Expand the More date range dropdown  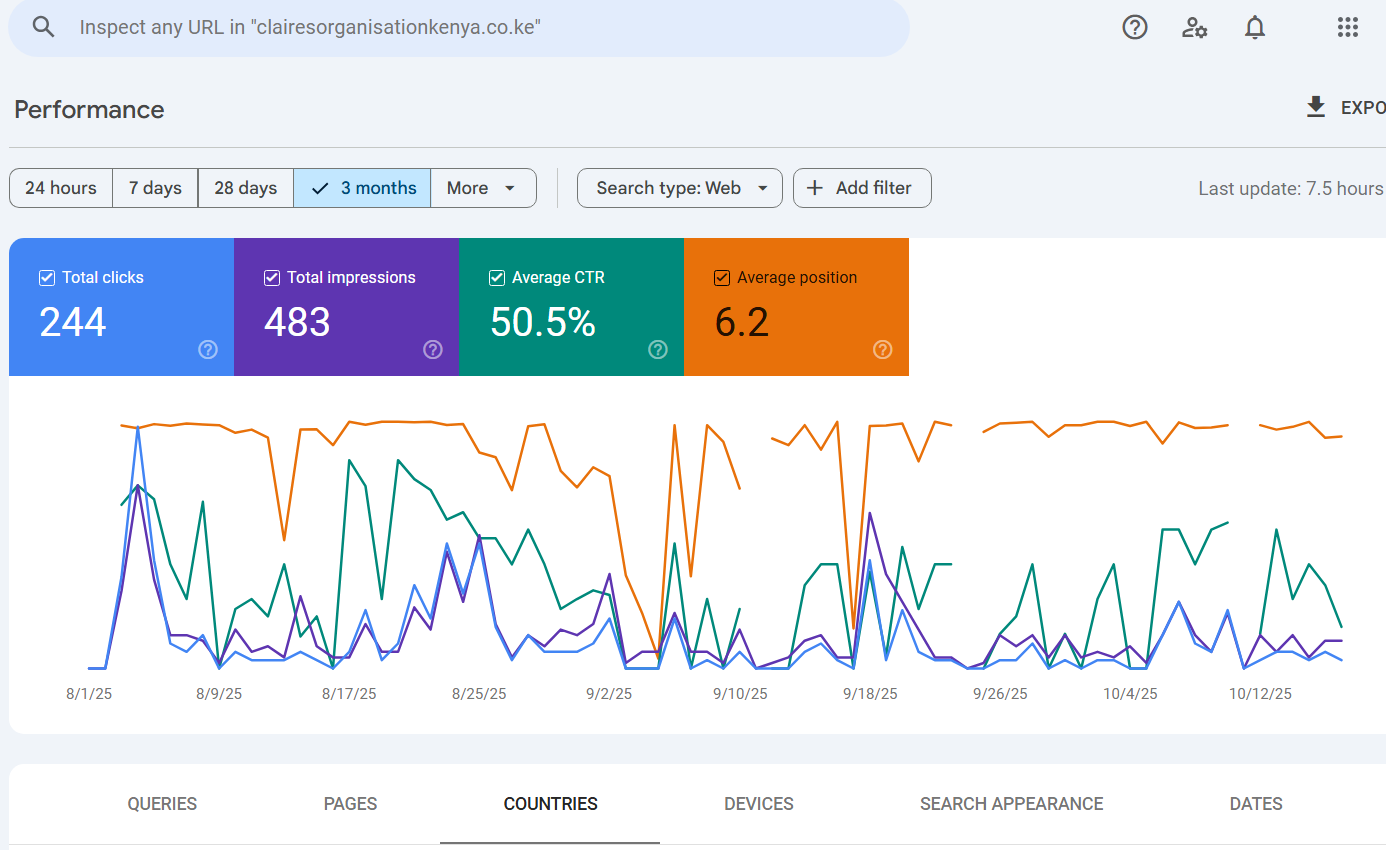[482, 188]
